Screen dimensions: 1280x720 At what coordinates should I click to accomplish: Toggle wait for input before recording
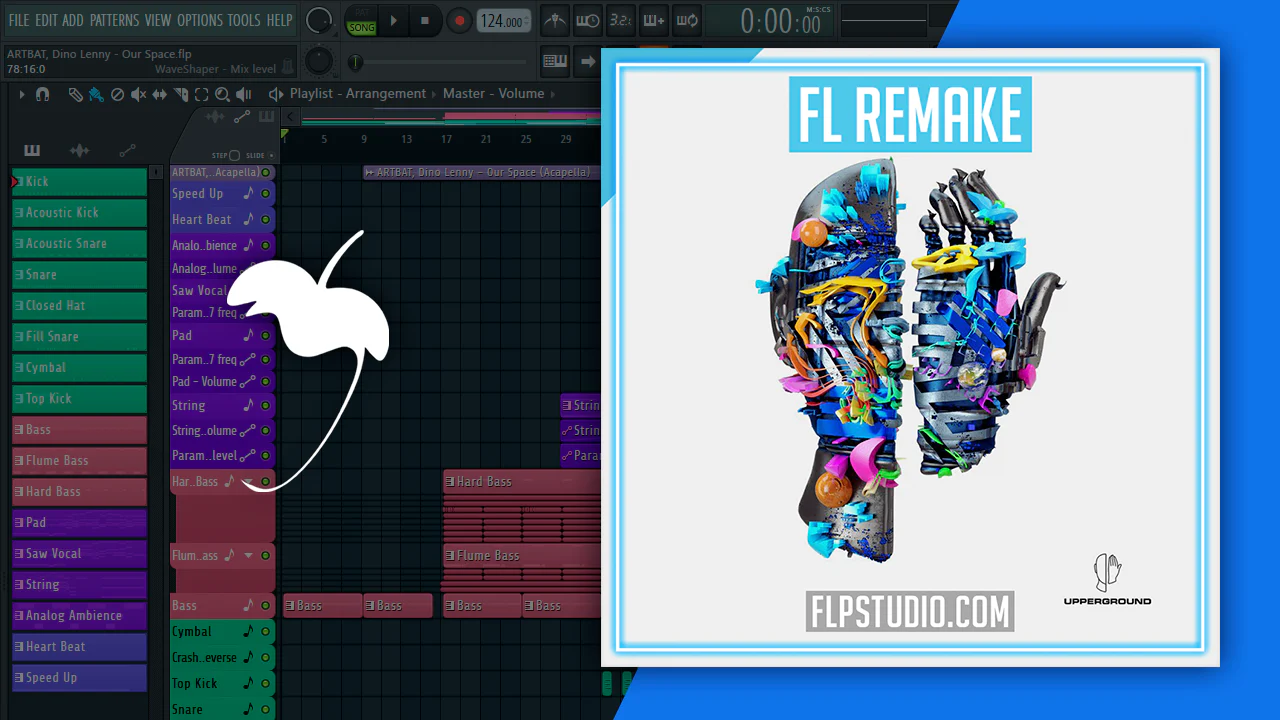(588, 20)
